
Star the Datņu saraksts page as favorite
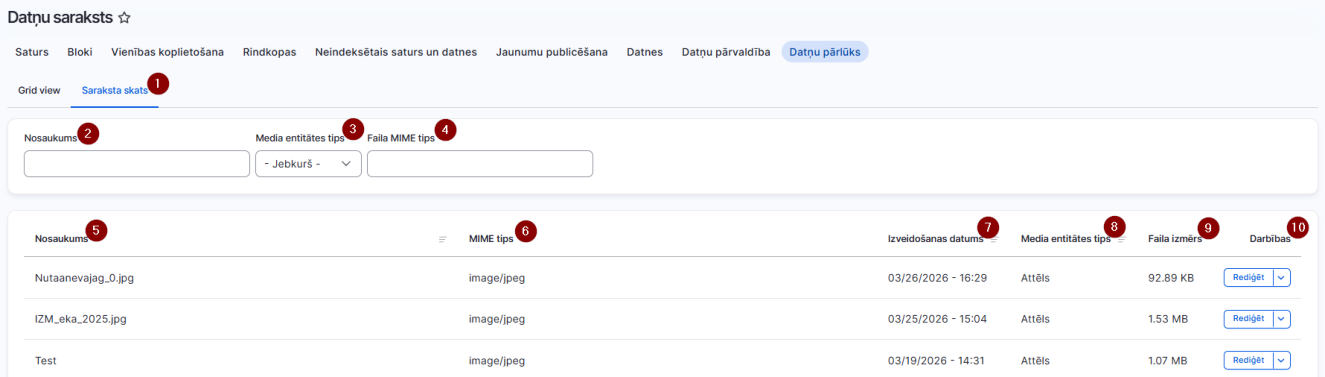click(124, 18)
